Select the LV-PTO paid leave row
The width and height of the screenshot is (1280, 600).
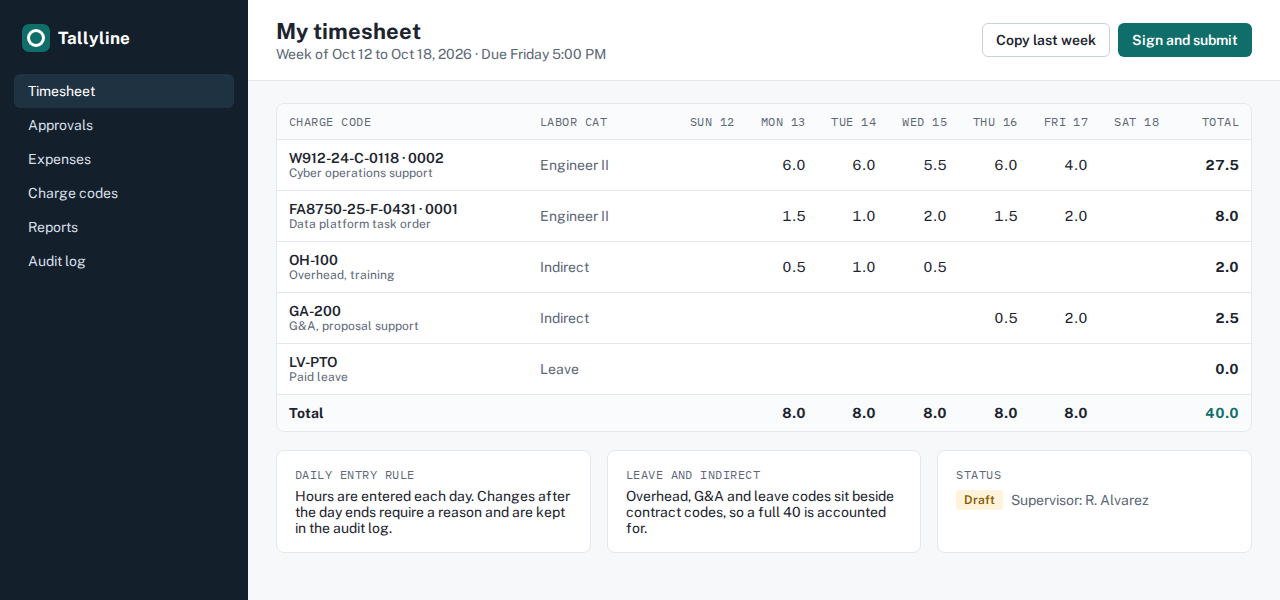764,369
